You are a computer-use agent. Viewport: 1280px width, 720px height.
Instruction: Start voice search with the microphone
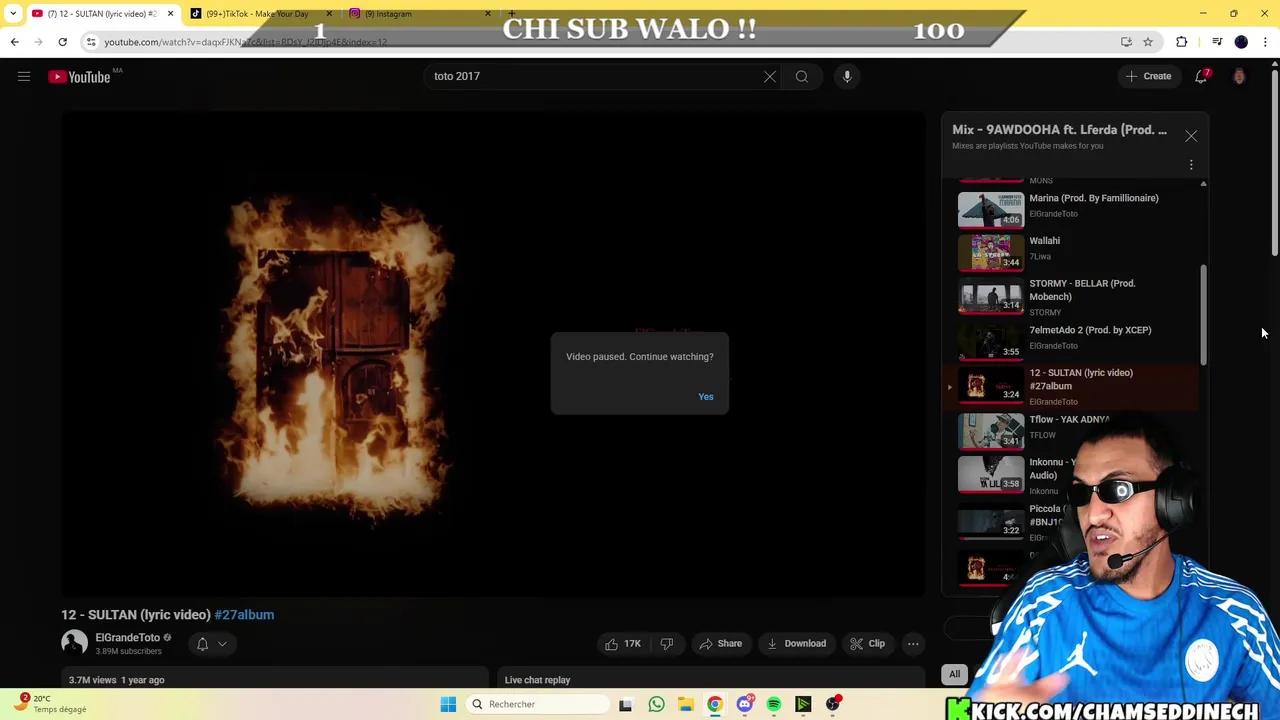click(x=847, y=76)
